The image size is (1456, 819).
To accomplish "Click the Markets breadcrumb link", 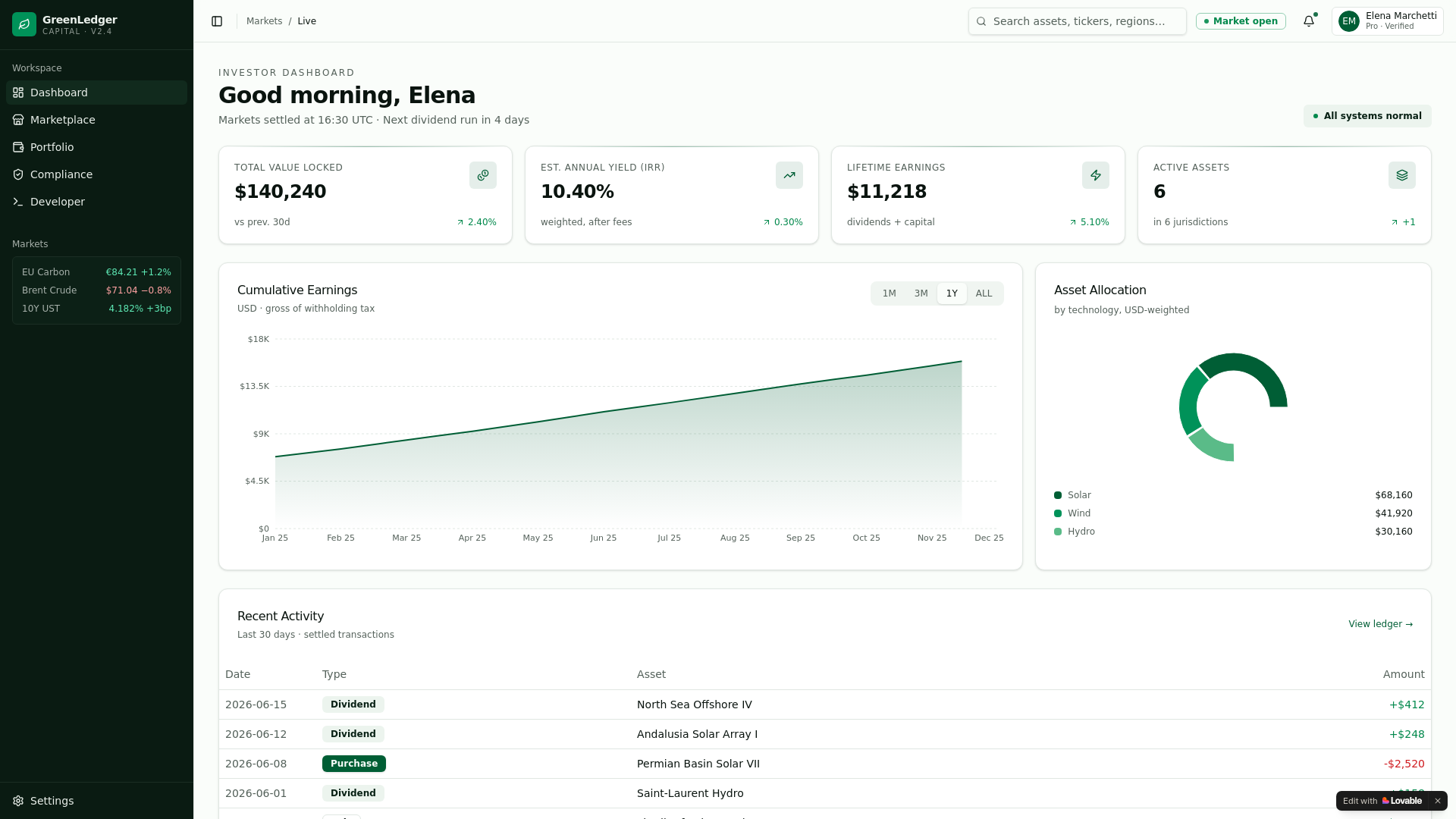I will [x=264, y=21].
